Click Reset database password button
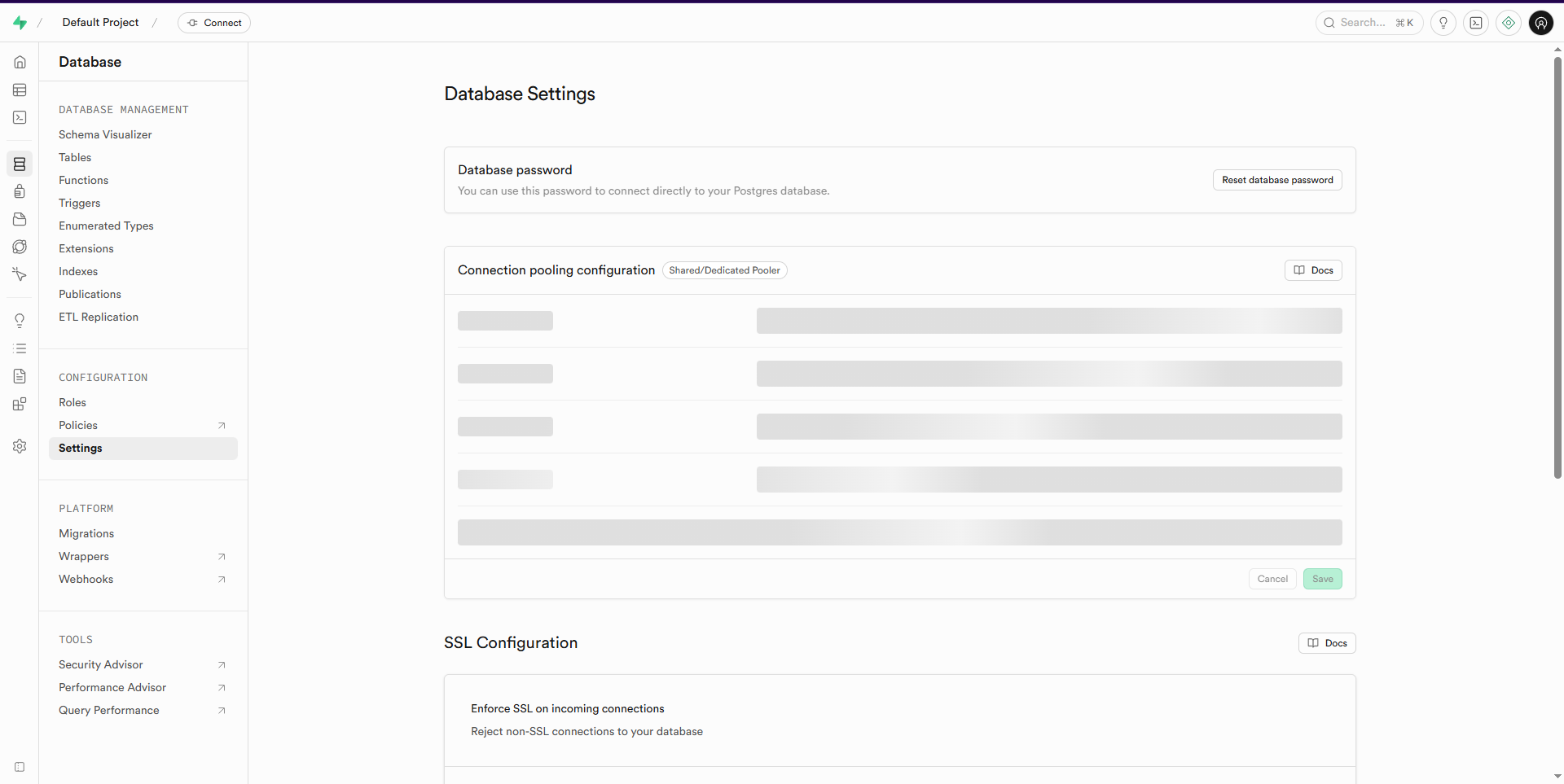Screen dimensions: 1564x784 [1276, 180]
